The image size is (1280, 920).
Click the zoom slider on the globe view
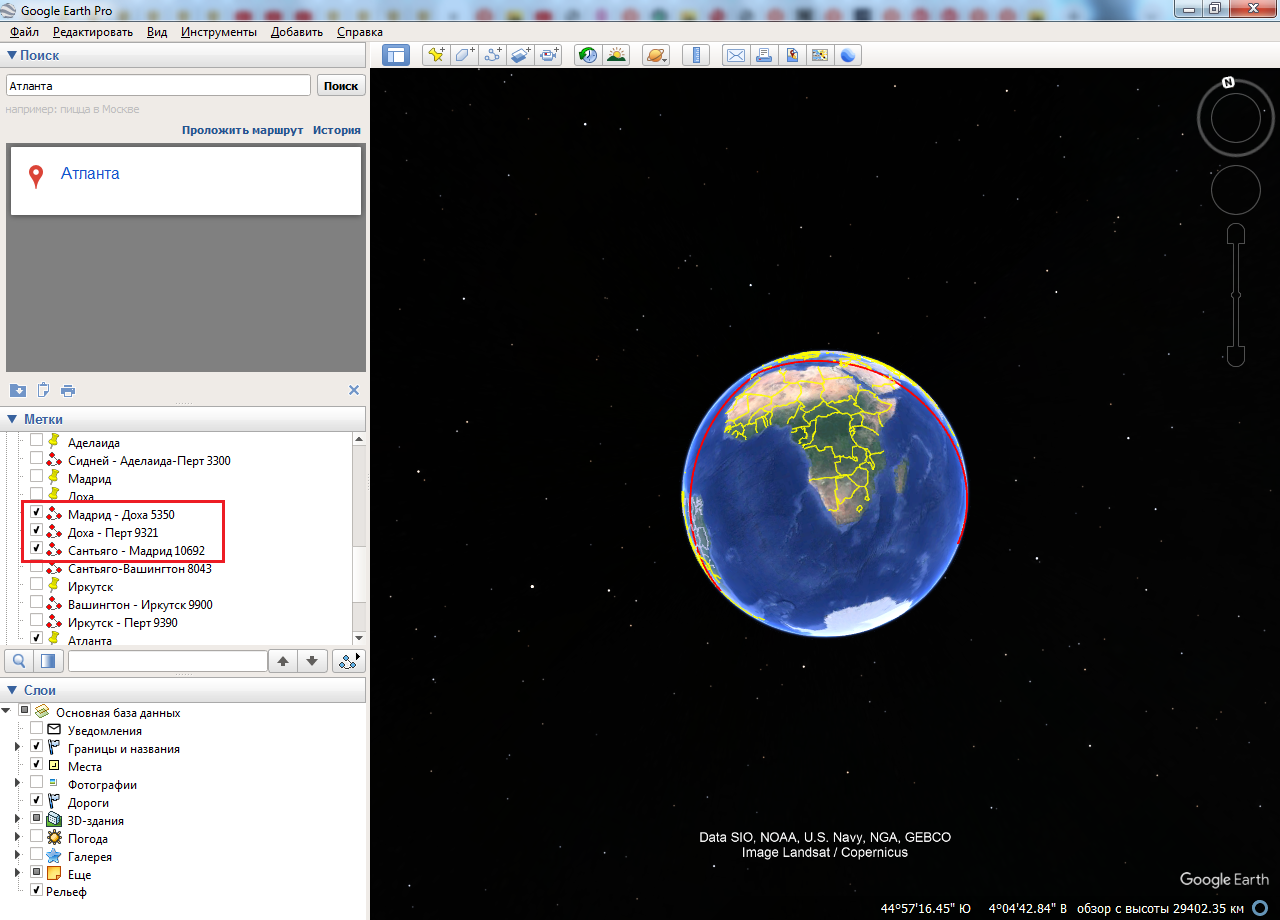[1236, 295]
